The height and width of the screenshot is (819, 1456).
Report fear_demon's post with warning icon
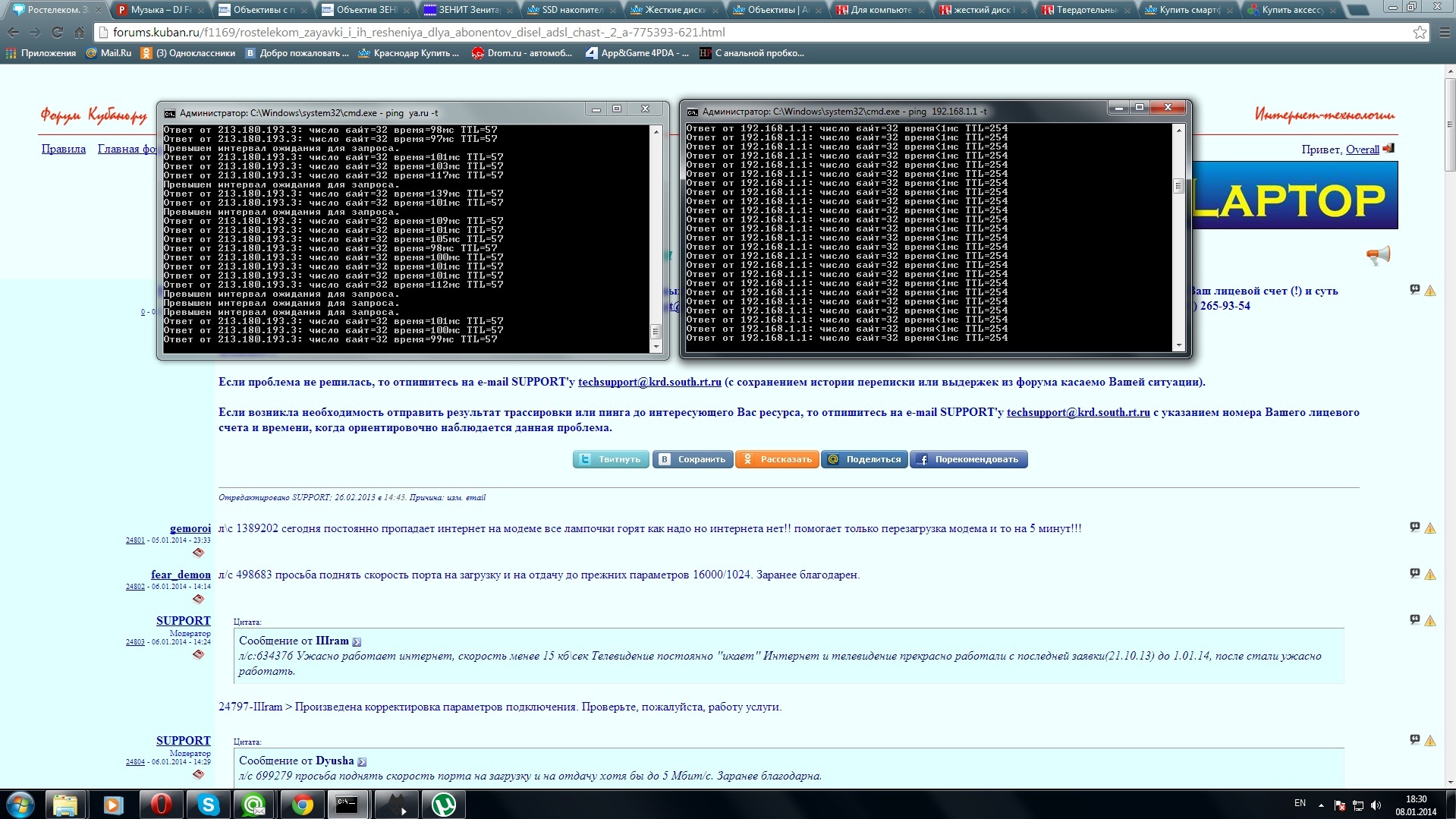(1430, 575)
